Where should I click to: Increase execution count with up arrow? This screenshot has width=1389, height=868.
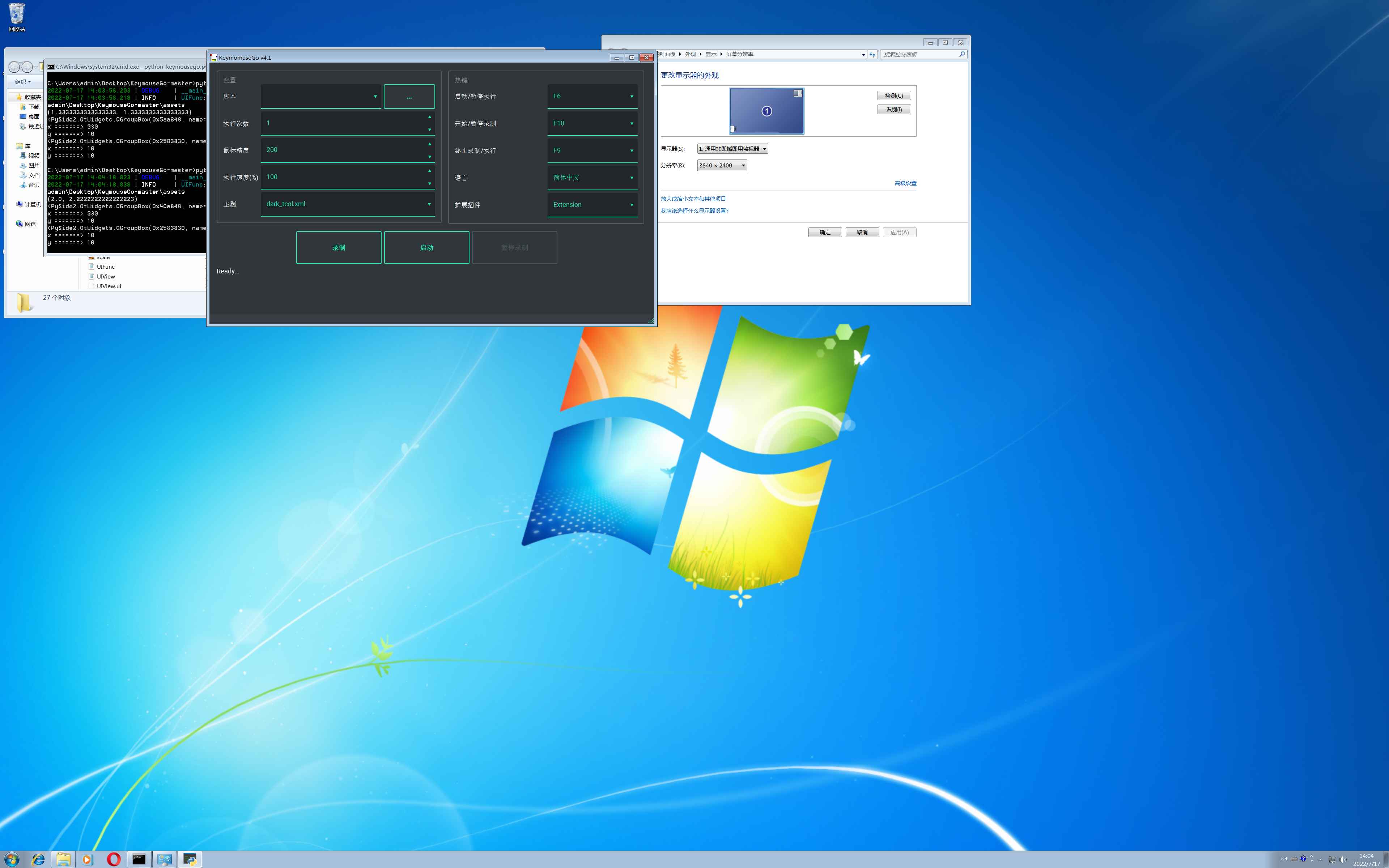tap(429, 117)
